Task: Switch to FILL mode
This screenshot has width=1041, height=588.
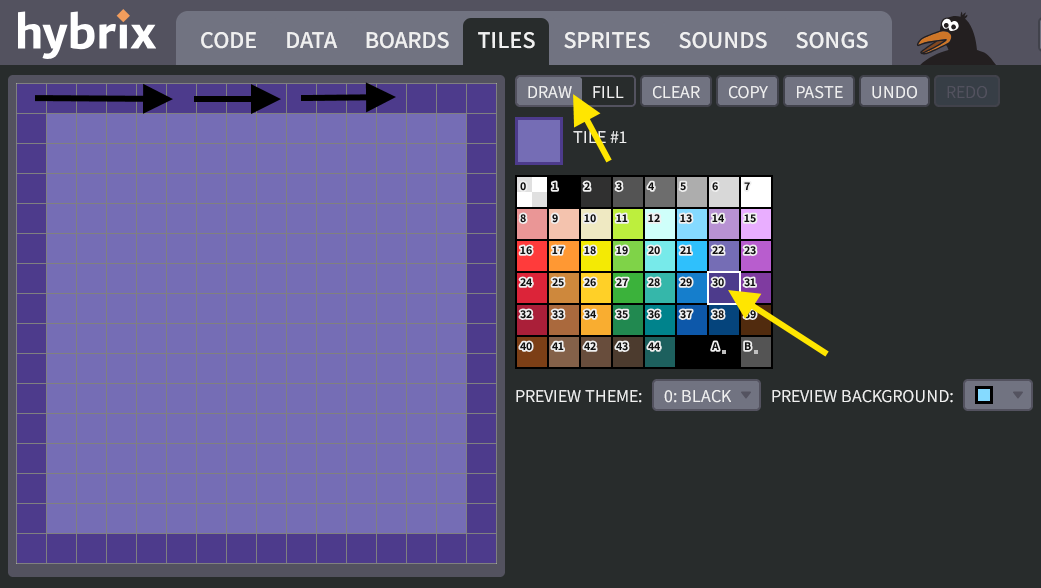Action: pos(608,92)
